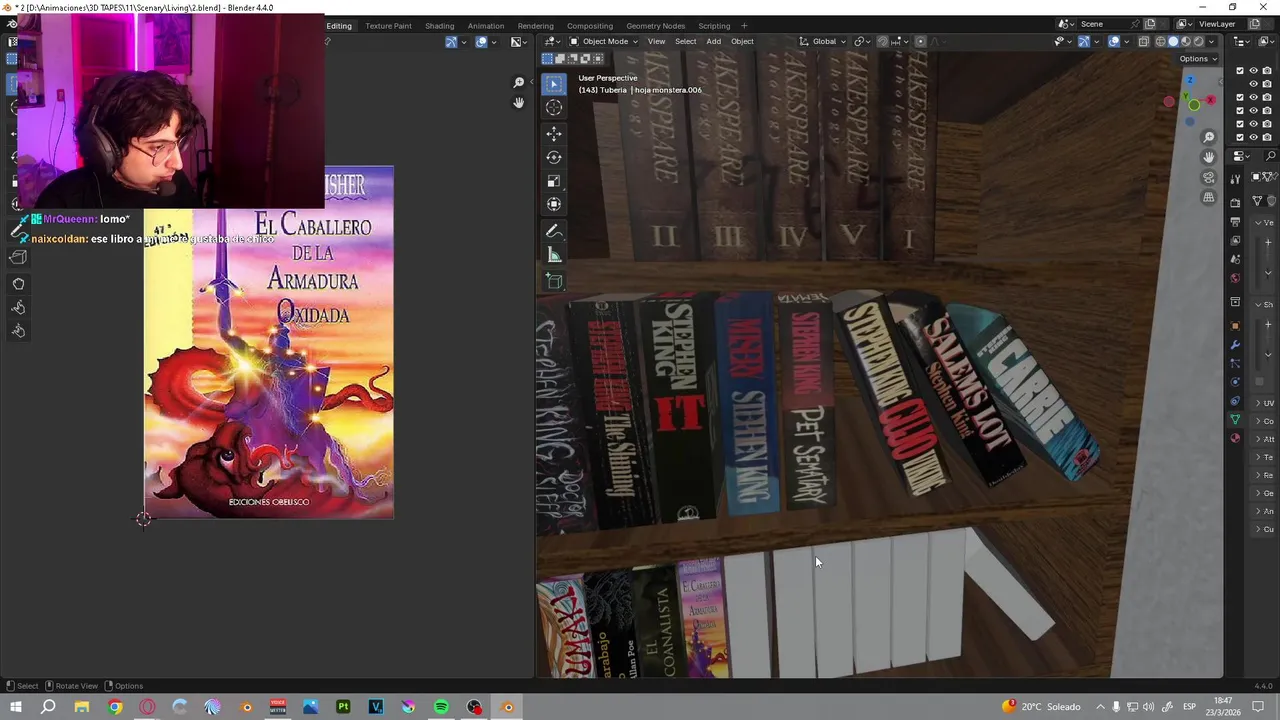Toggle camera view gizmo icon
The height and width of the screenshot is (720, 1280).
1208,178
